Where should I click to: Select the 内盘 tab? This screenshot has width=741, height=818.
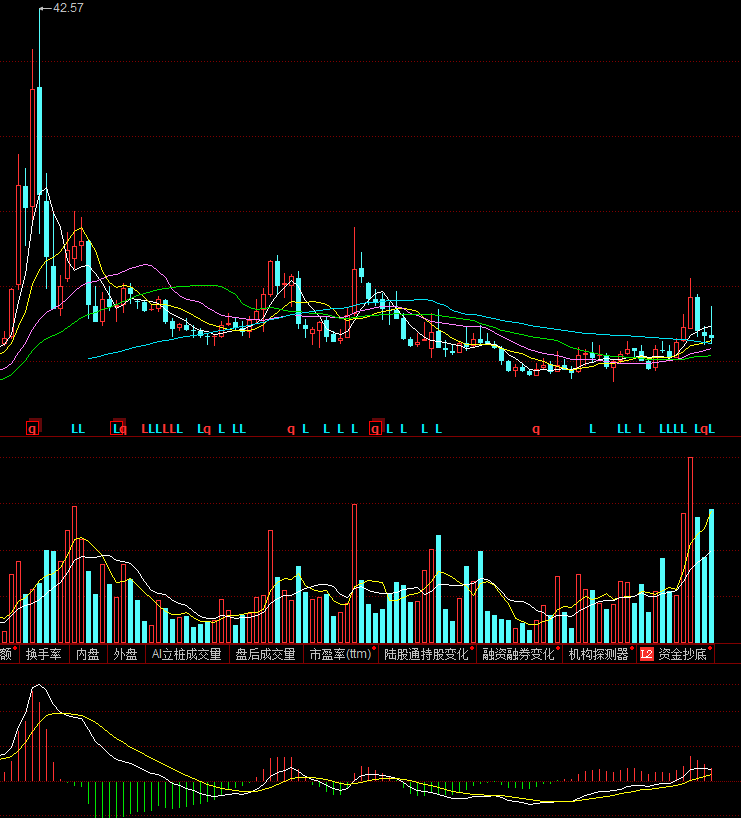[88, 654]
